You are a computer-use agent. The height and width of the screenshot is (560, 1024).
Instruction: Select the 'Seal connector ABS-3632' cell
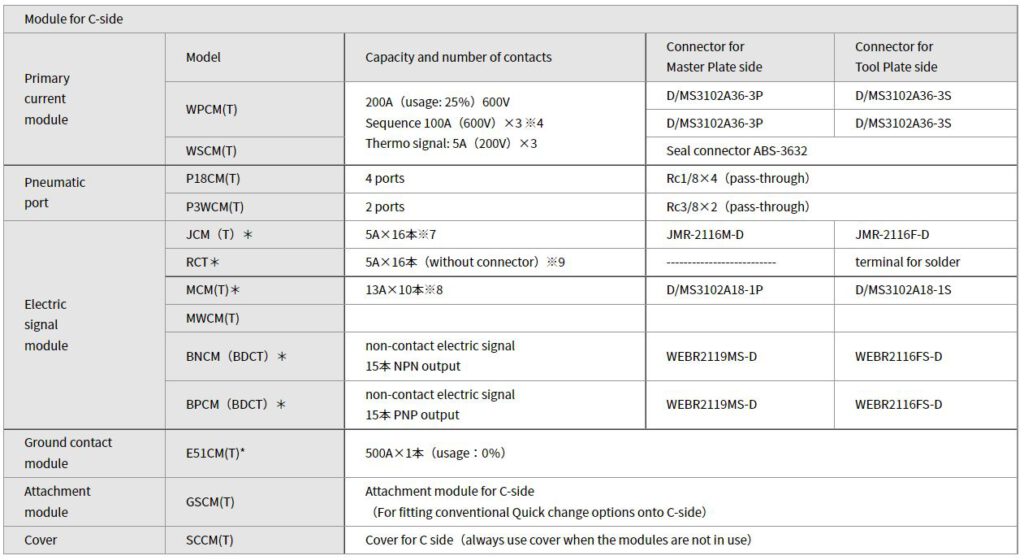[x=831, y=151]
